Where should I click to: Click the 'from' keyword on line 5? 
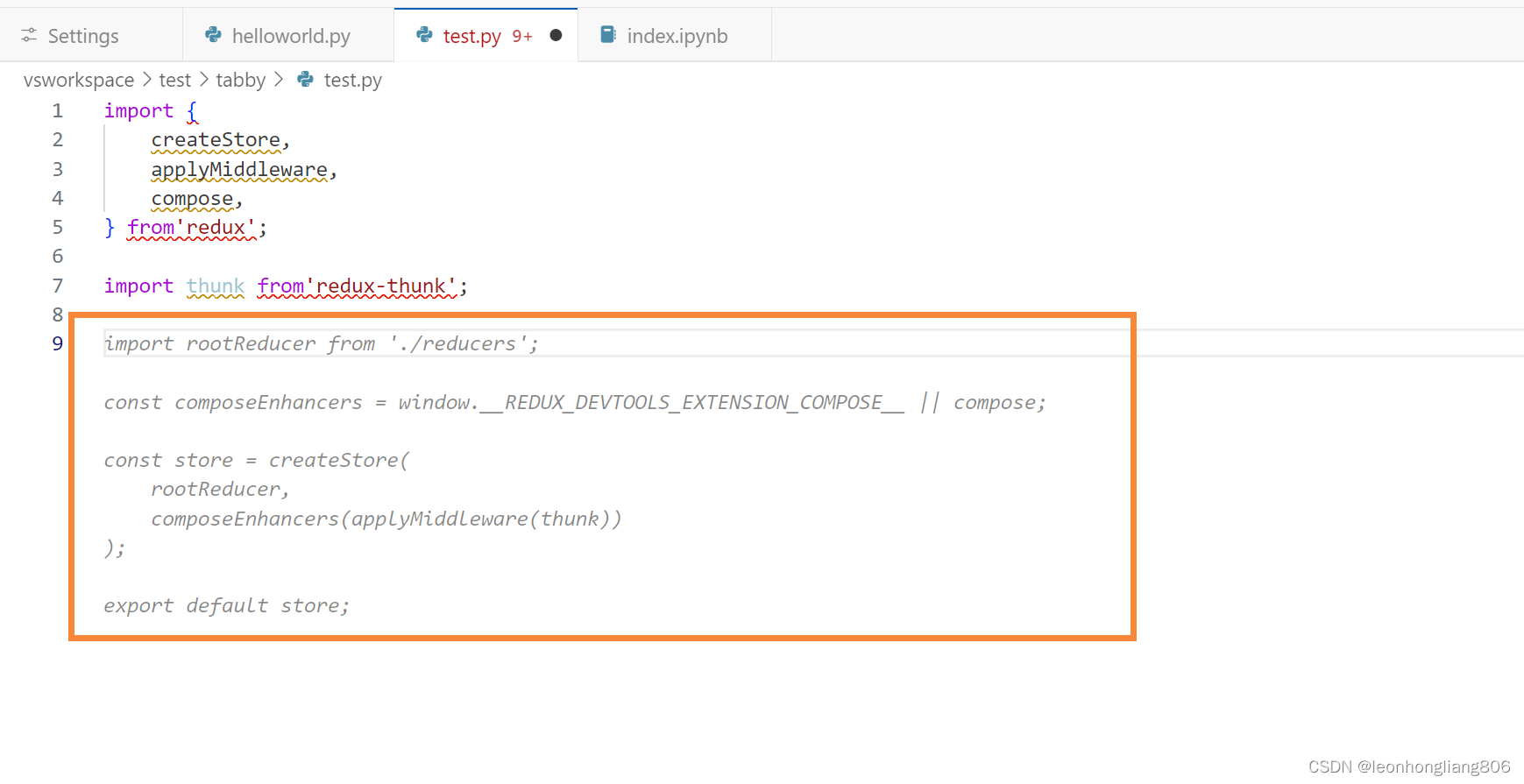tap(151, 228)
